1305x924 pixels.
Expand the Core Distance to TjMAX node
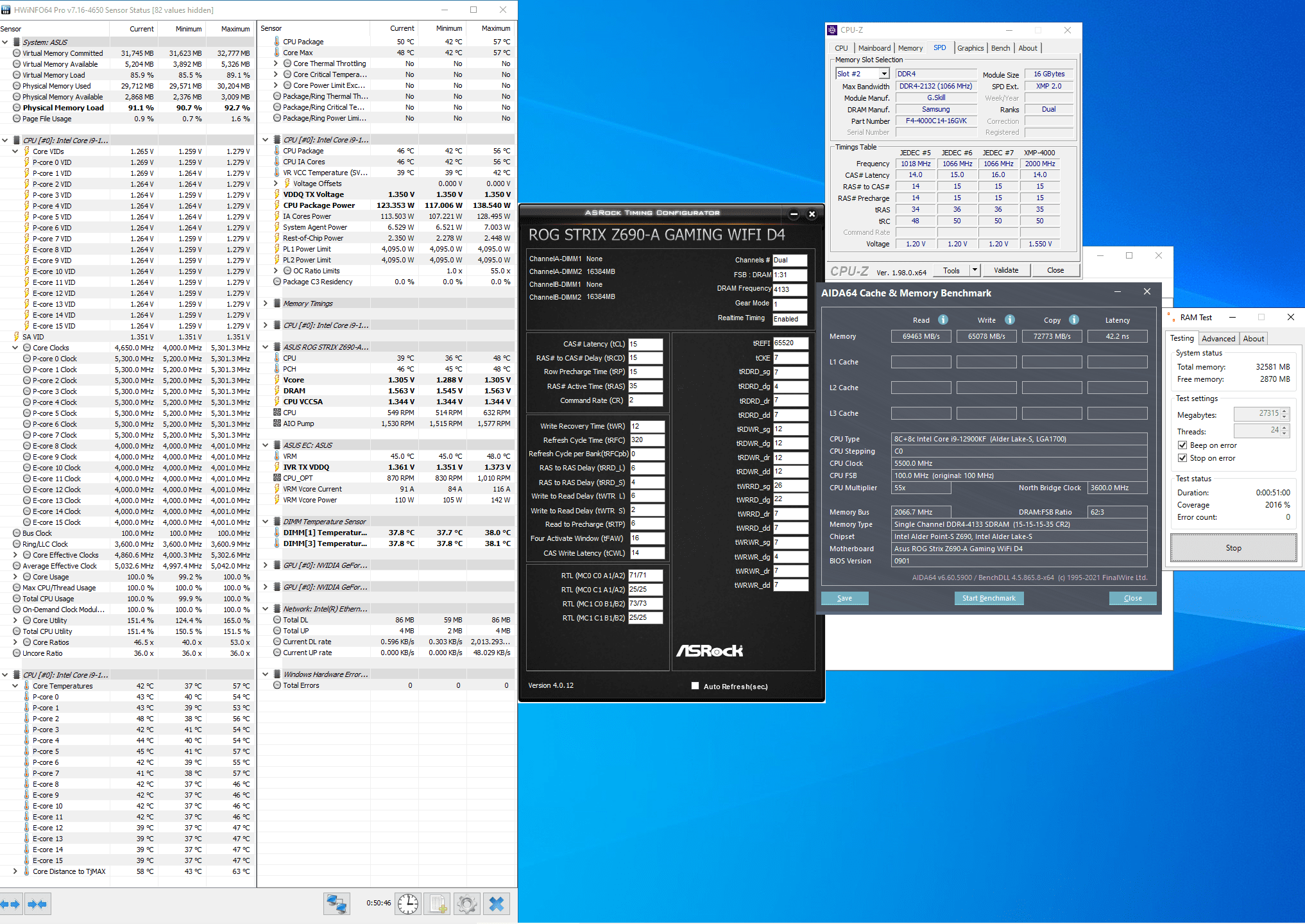[15, 871]
